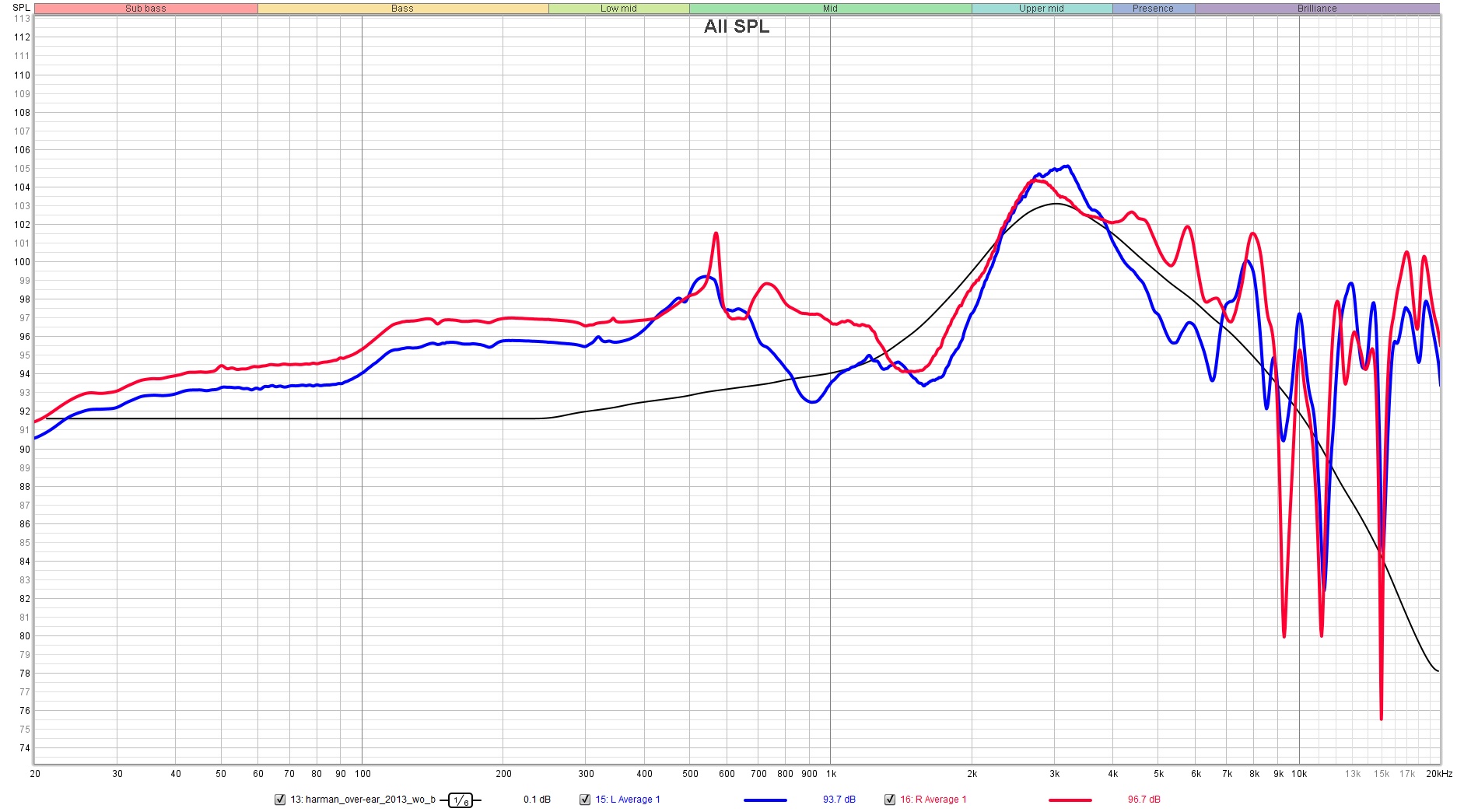Viewport: 1457px width, 812px height.
Task: Click the 1k frequency axis label
Action: click(x=832, y=774)
